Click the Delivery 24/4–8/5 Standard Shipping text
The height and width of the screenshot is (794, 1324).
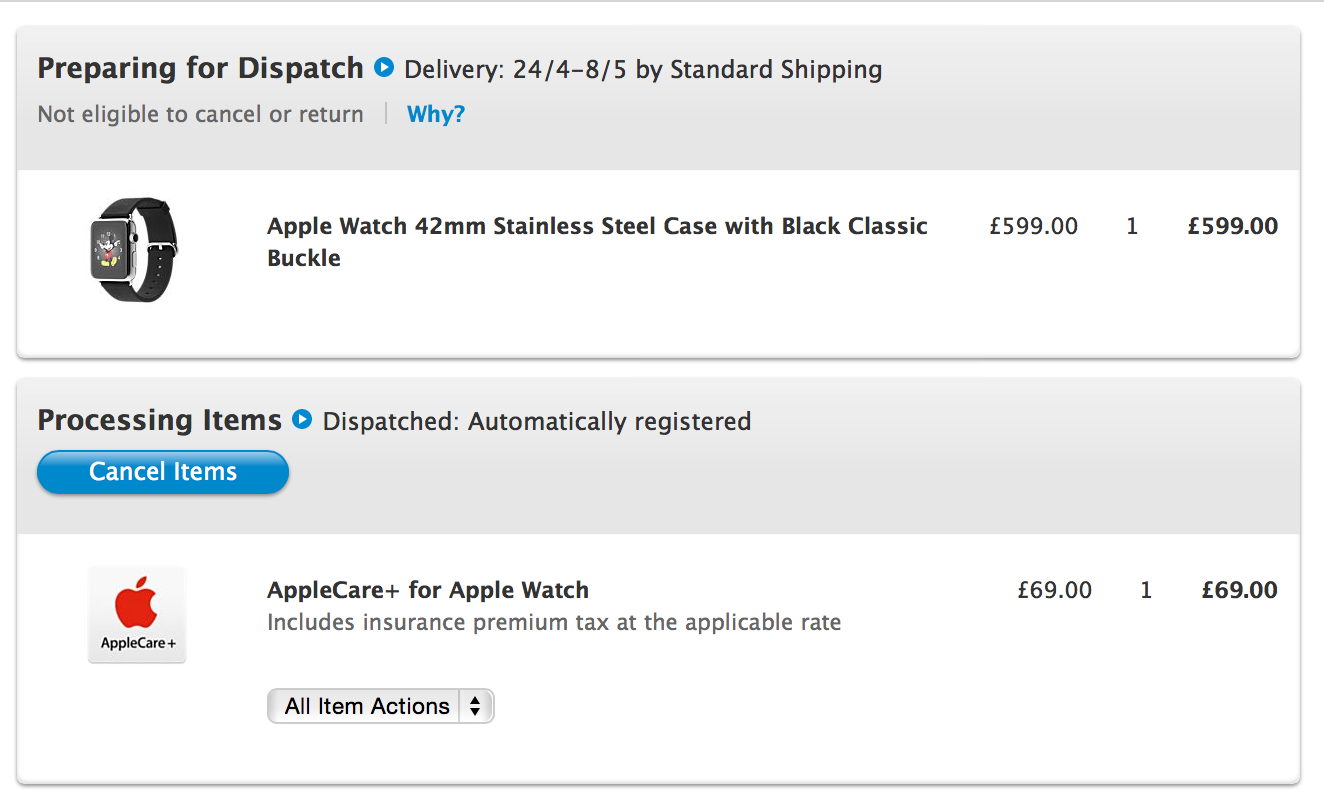pyautogui.click(x=643, y=70)
